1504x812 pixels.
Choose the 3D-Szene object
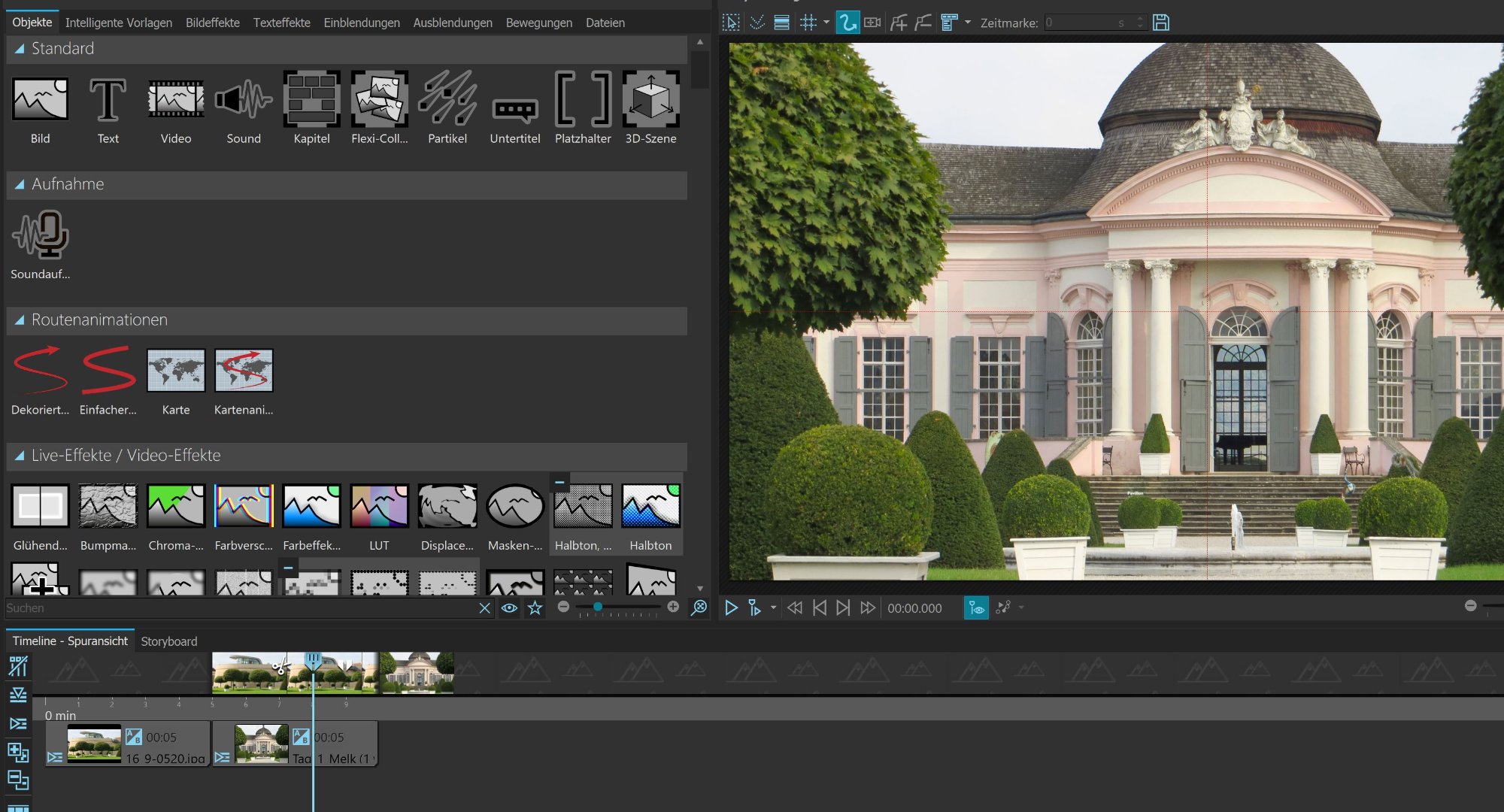pos(650,99)
